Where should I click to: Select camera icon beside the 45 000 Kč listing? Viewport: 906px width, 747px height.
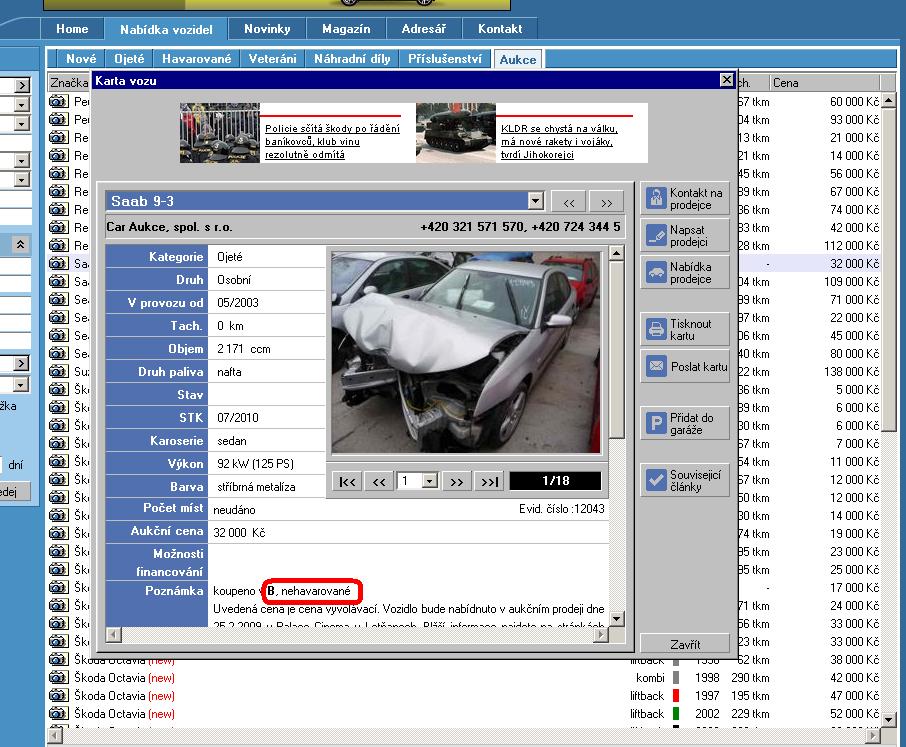[x=58, y=336]
